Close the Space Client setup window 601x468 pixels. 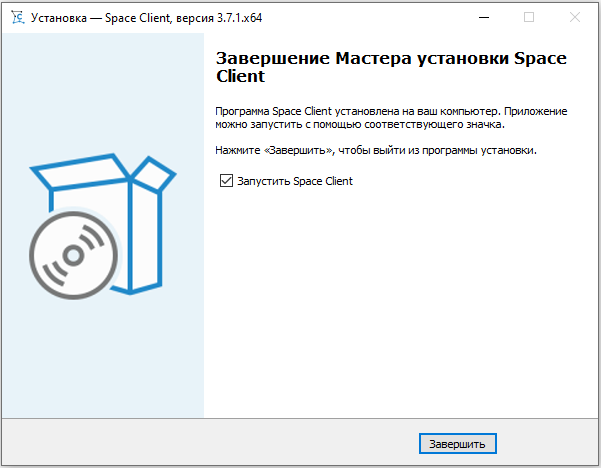click(575, 17)
